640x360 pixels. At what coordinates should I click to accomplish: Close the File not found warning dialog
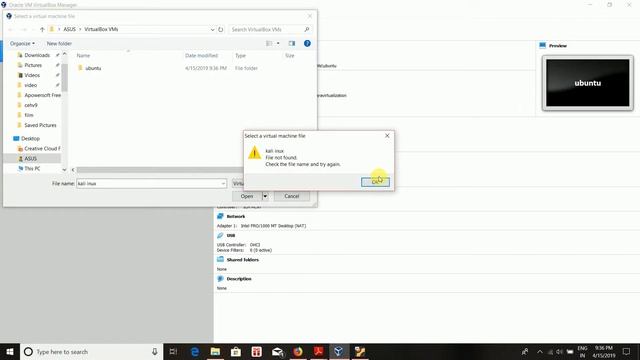tap(387, 136)
